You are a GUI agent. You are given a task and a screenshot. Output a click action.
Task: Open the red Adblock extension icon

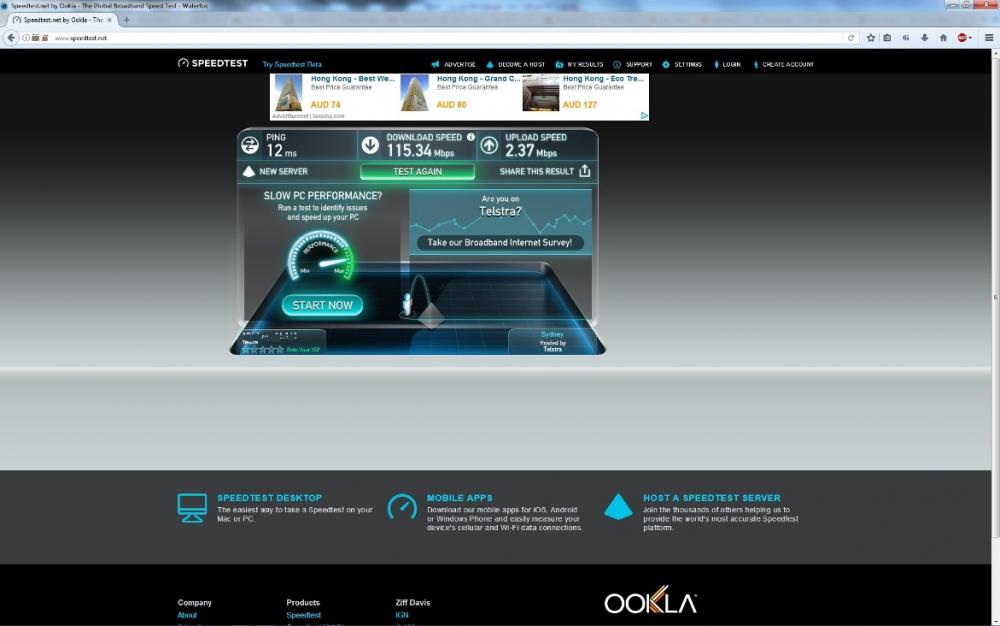(x=963, y=38)
